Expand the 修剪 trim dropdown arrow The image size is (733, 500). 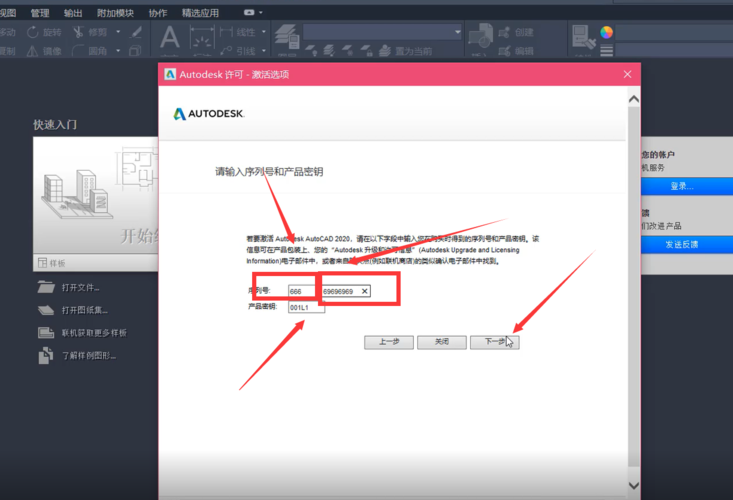(118, 32)
